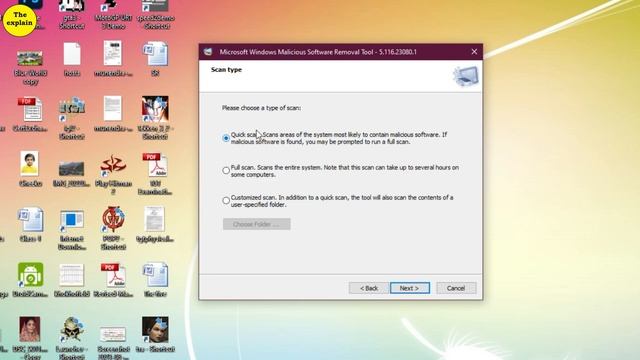Click the Next > button
The image size is (640, 360).
pos(410,288)
